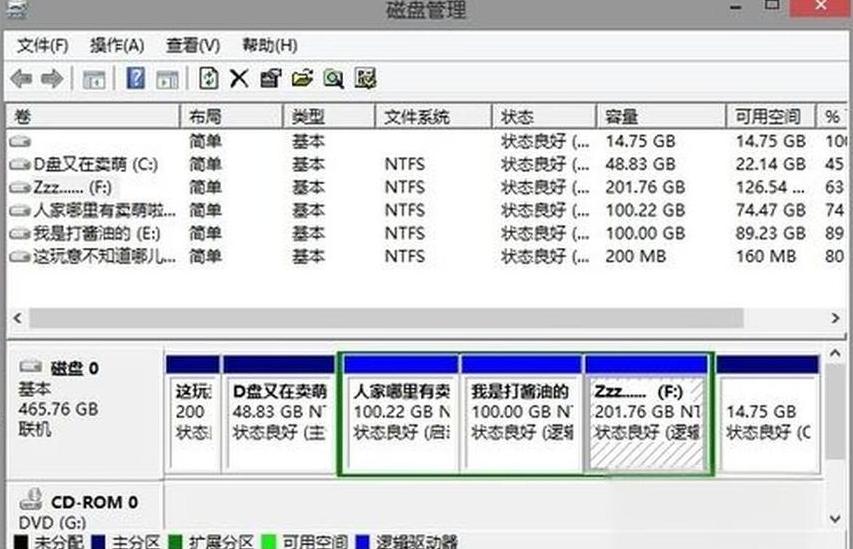853x549 pixels.
Task: Sort by the 文件系统 column header
Action: [434, 116]
